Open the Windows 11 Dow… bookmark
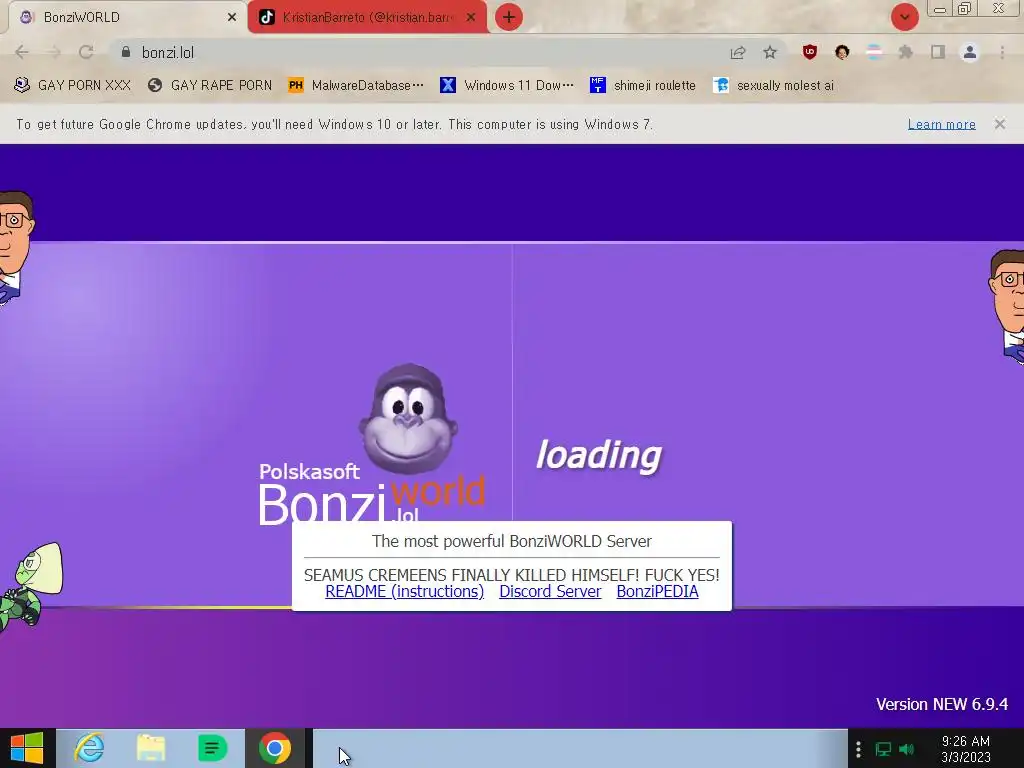Screen dimensions: 1024x768 point(507,86)
